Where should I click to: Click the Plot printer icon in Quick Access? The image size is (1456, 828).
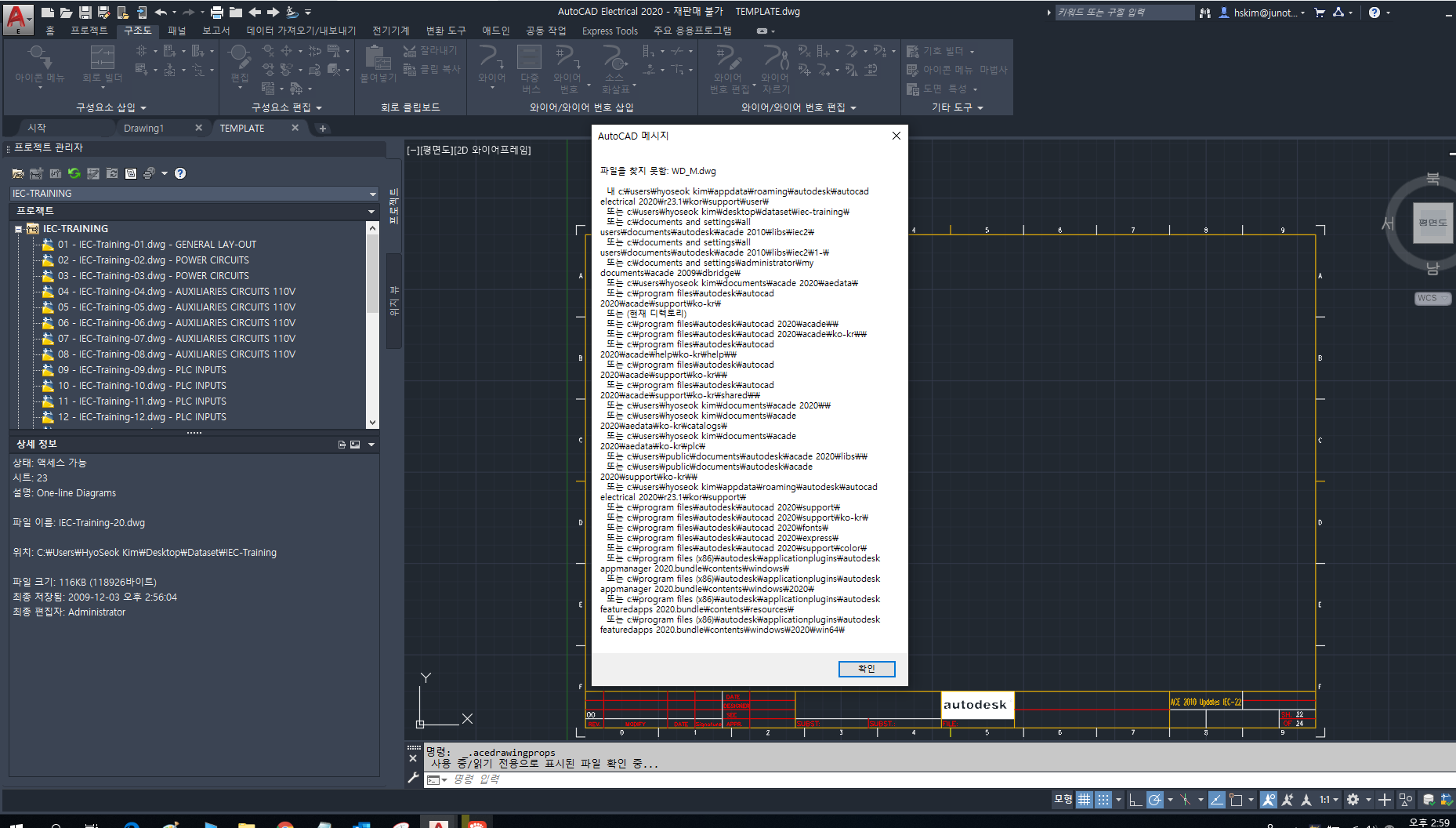(x=217, y=12)
